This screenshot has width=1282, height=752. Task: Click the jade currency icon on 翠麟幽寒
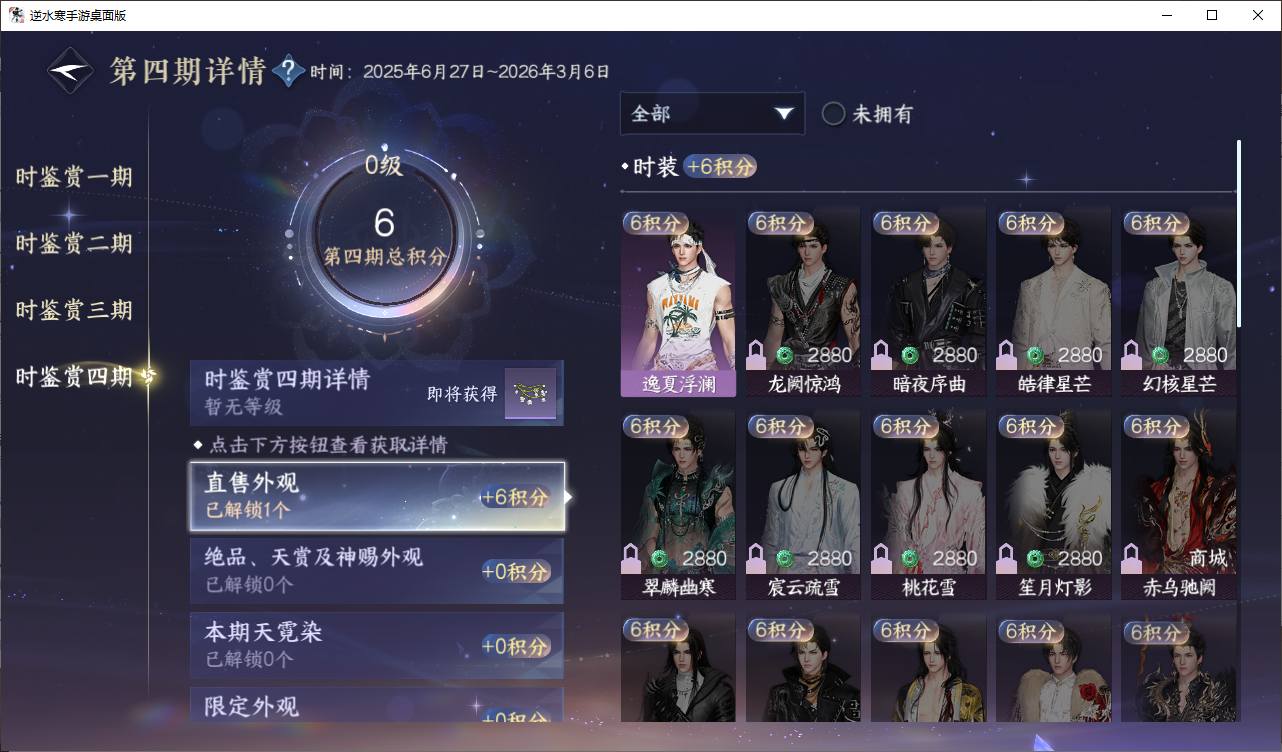pyautogui.click(x=659, y=559)
